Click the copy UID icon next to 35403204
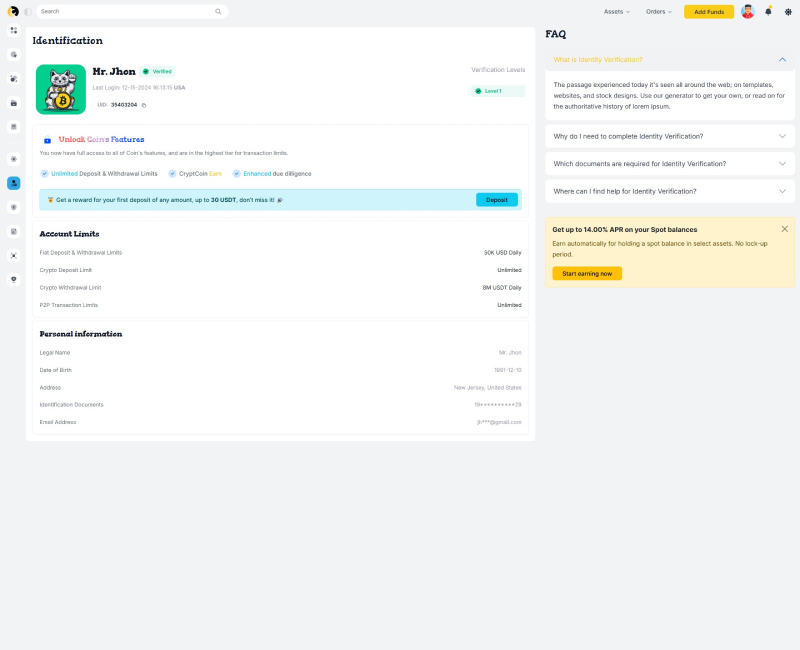Viewport: 800px width, 650px height. coord(144,106)
